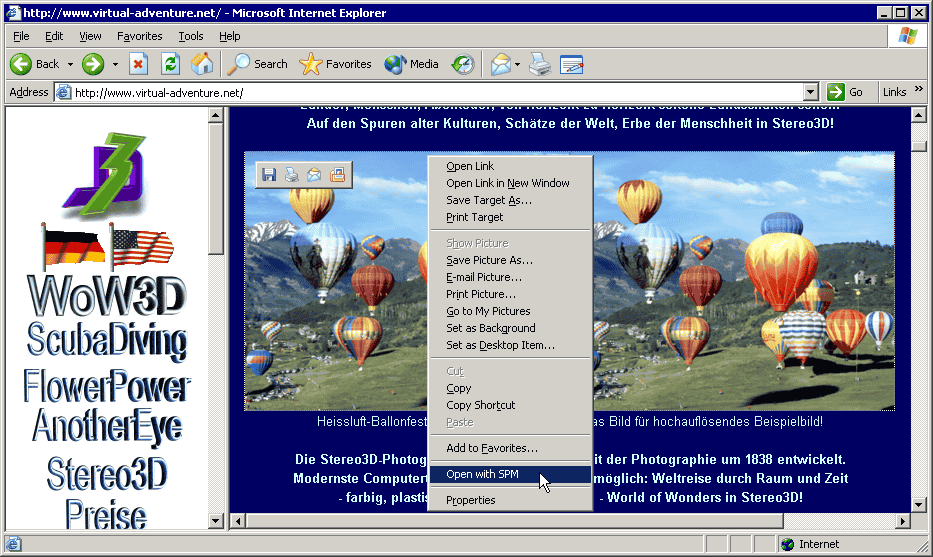Screen dimensions: 933x557
Task: Open Properties from context menu
Action: point(511,500)
